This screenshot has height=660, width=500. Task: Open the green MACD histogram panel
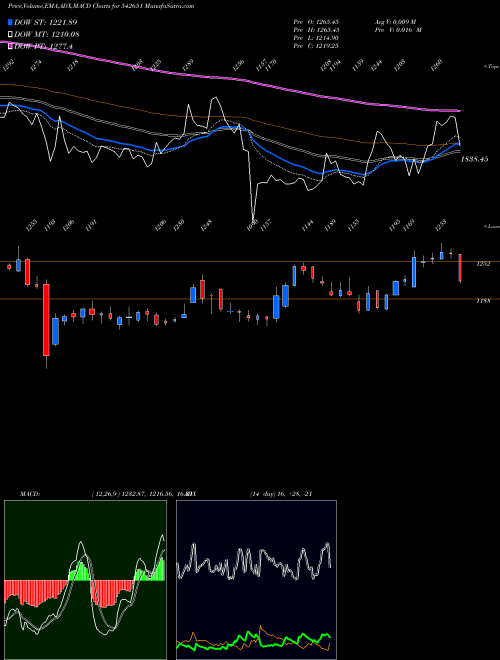[x=85, y=580]
